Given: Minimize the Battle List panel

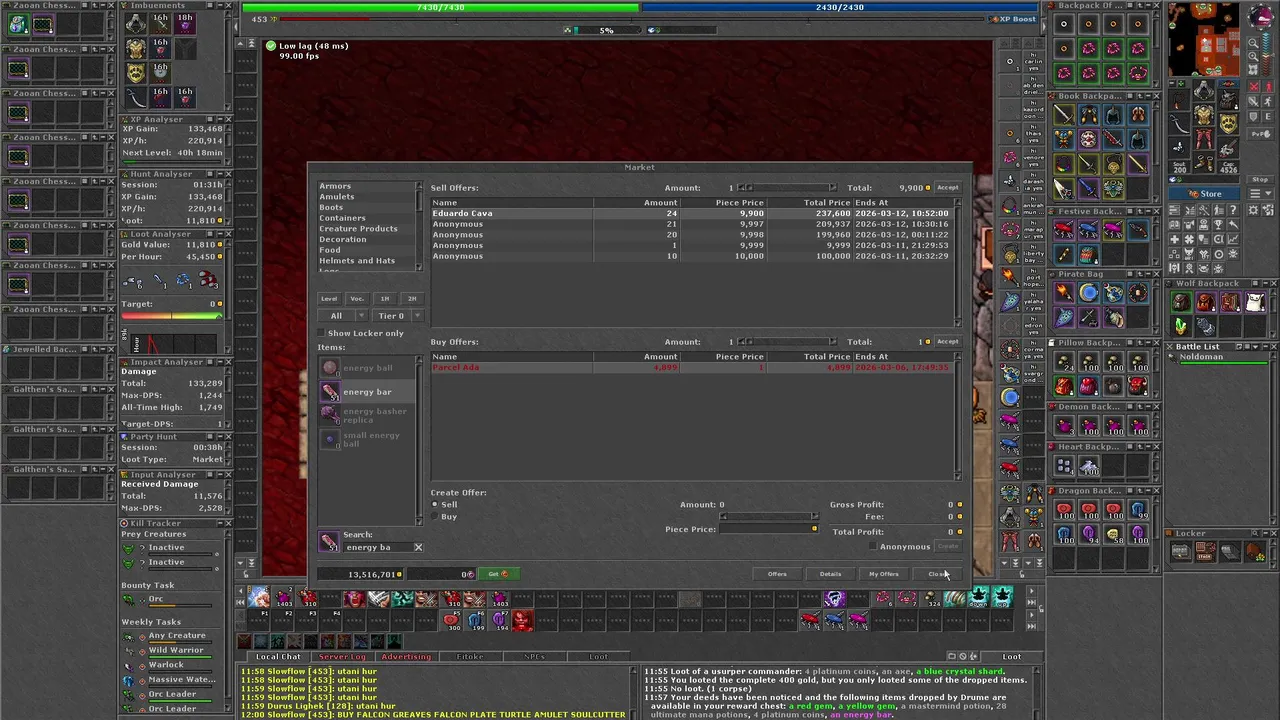Looking at the screenshot, I should tap(1266, 346).
